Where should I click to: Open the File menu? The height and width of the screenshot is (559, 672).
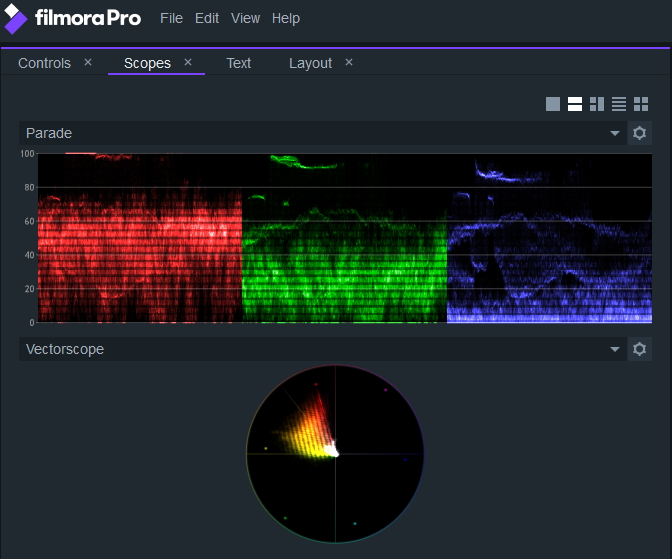point(171,18)
